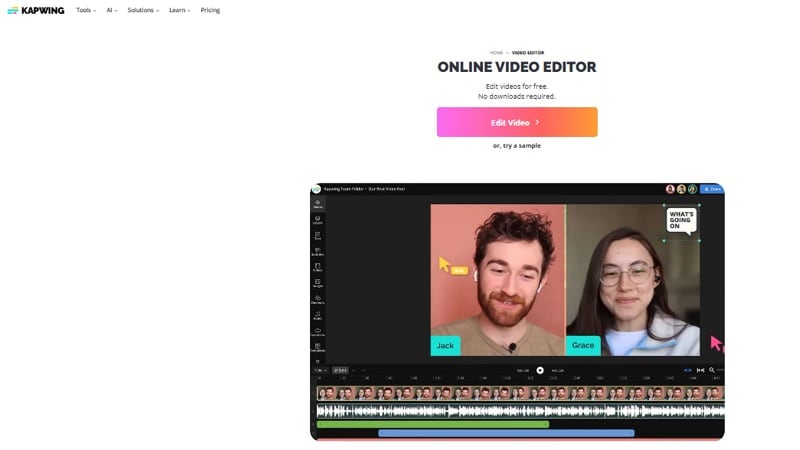This screenshot has width=800, height=450.
Task: Click the Split button on the timeline toolbar
Action: (x=340, y=370)
